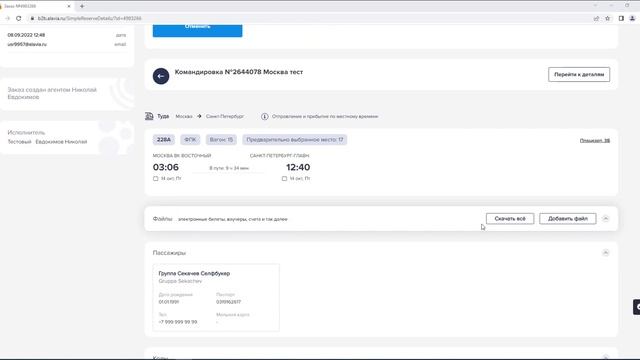Image resolution: width=640 pixels, height=360 pixels.
Task: Reload the page in the browser
Action: click(x=18, y=18)
